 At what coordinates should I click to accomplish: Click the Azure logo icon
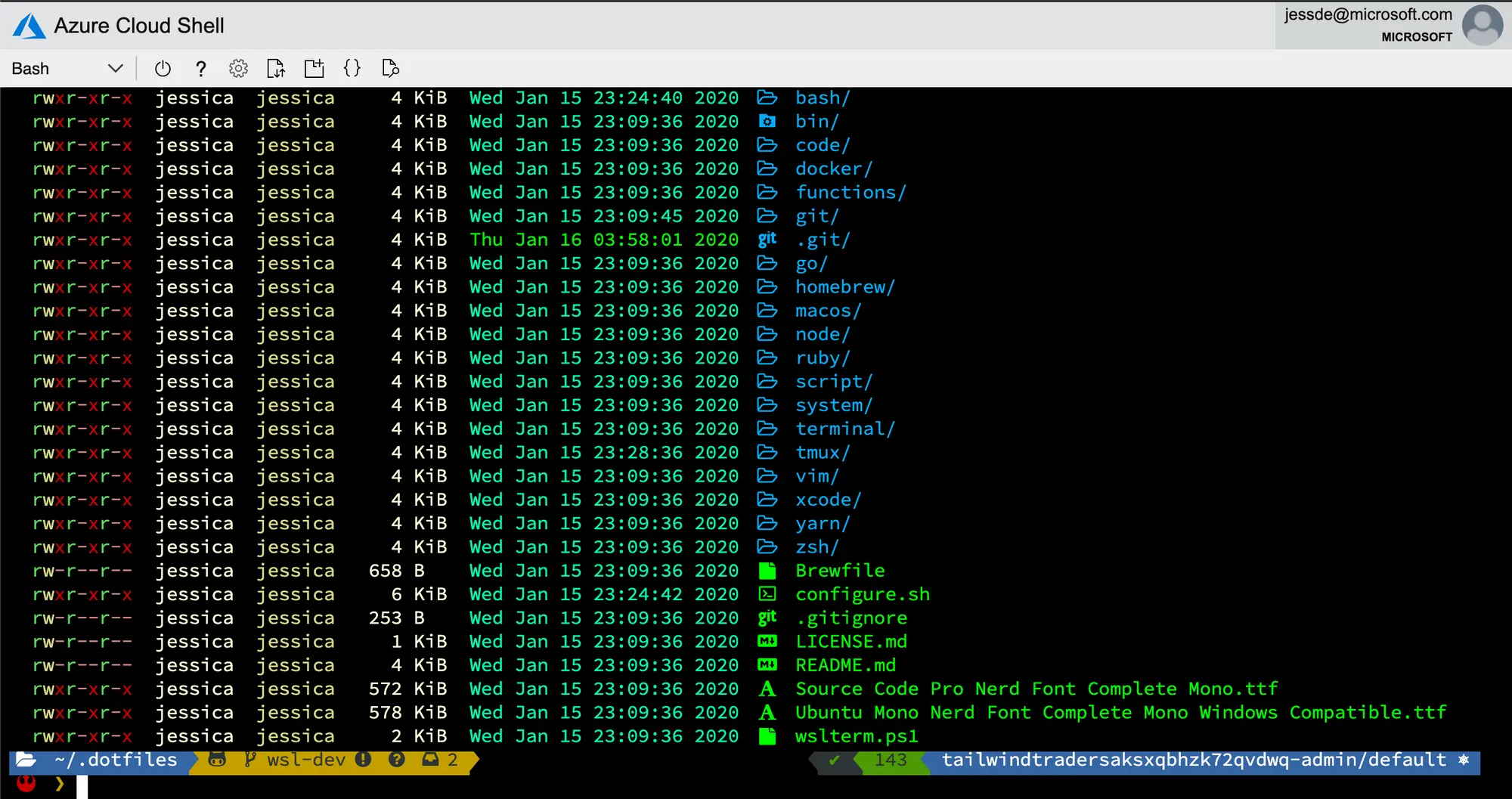29,26
